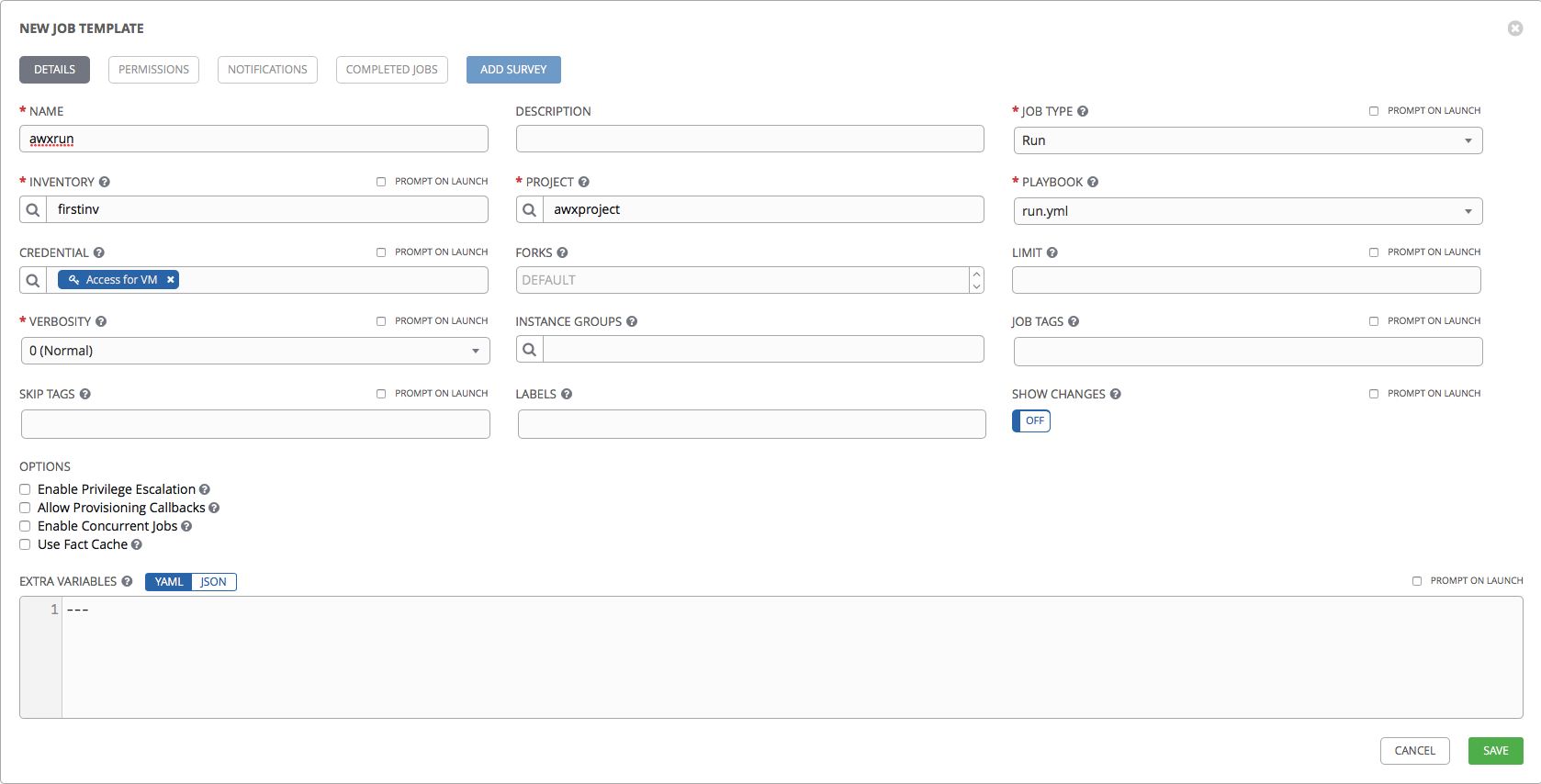This screenshot has width=1541, height=784.
Task: Click the Job Tags help icon
Action: (1074, 321)
